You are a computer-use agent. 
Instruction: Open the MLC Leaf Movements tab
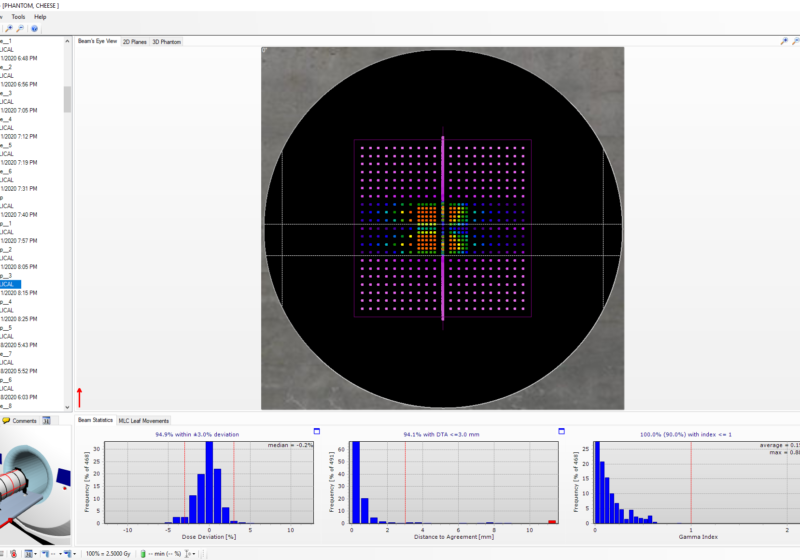click(x=144, y=421)
